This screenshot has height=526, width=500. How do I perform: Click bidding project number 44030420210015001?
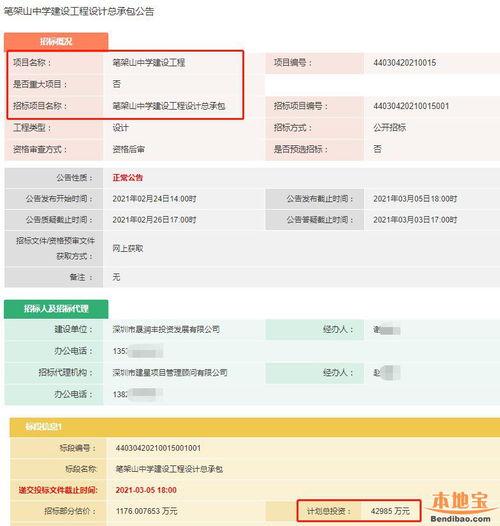coord(411,106)
